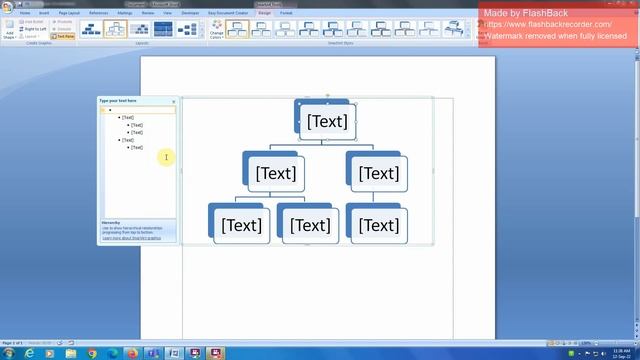The width and height of the screenshot is (640, 360).
Task: Switch to the Developer tab
Action: [190, 13]
